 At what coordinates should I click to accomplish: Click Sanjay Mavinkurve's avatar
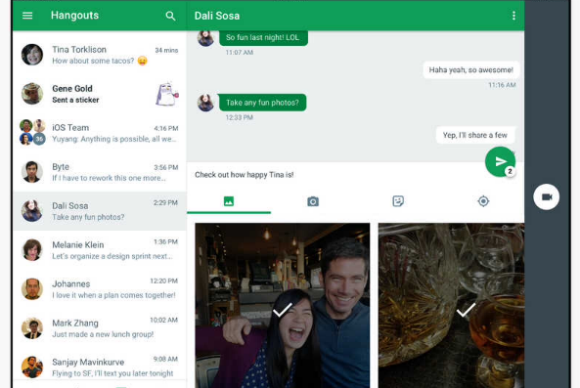pyautogui.click(x=32, y=367)
